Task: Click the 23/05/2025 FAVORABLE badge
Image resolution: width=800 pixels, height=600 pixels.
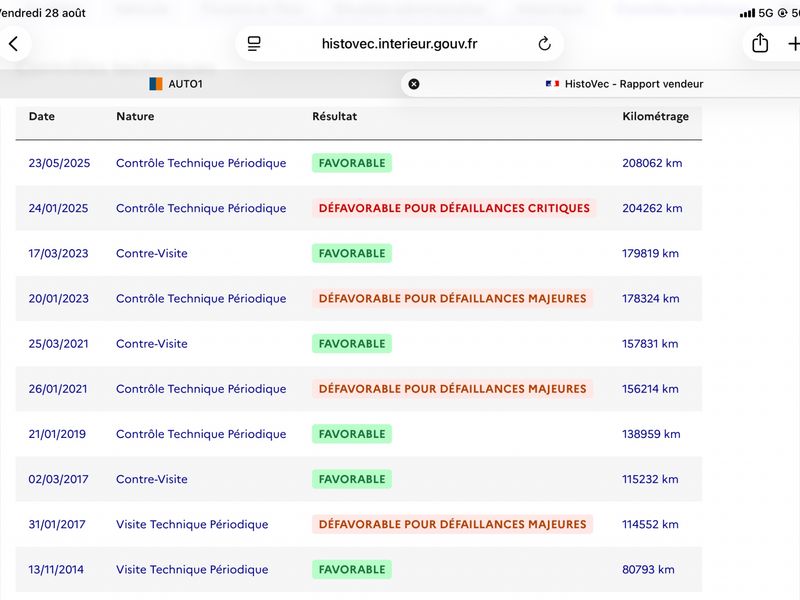Action: coord(352,163)
